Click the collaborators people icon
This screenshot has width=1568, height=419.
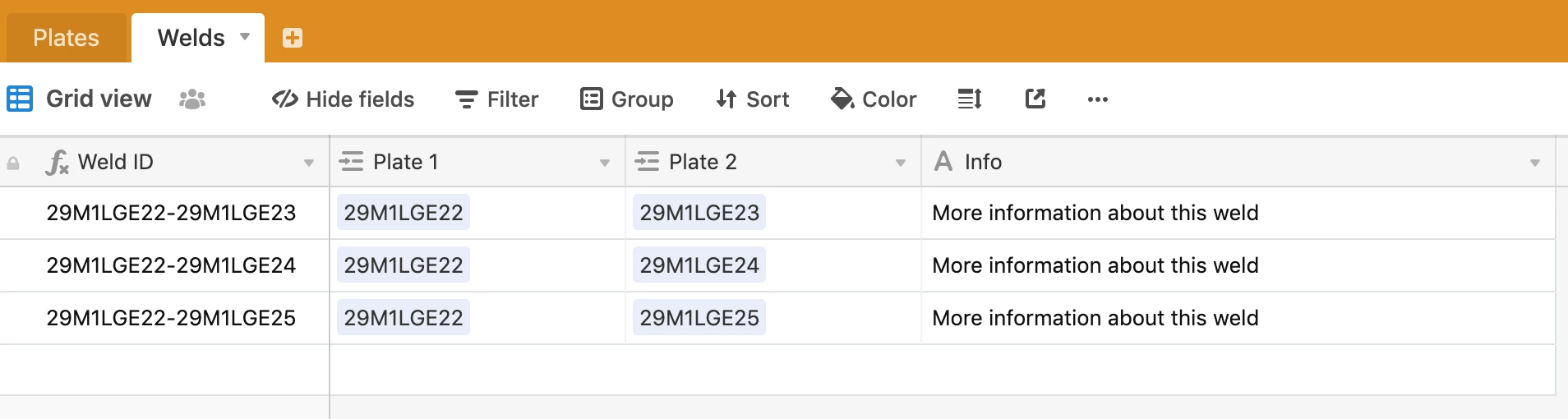tap(192, 99)
